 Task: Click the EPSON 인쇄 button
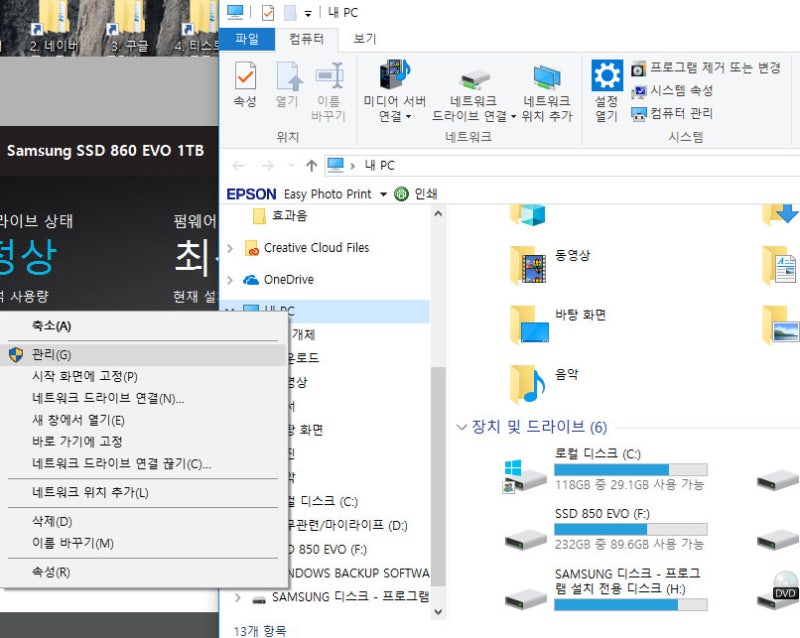click(416, 194)
